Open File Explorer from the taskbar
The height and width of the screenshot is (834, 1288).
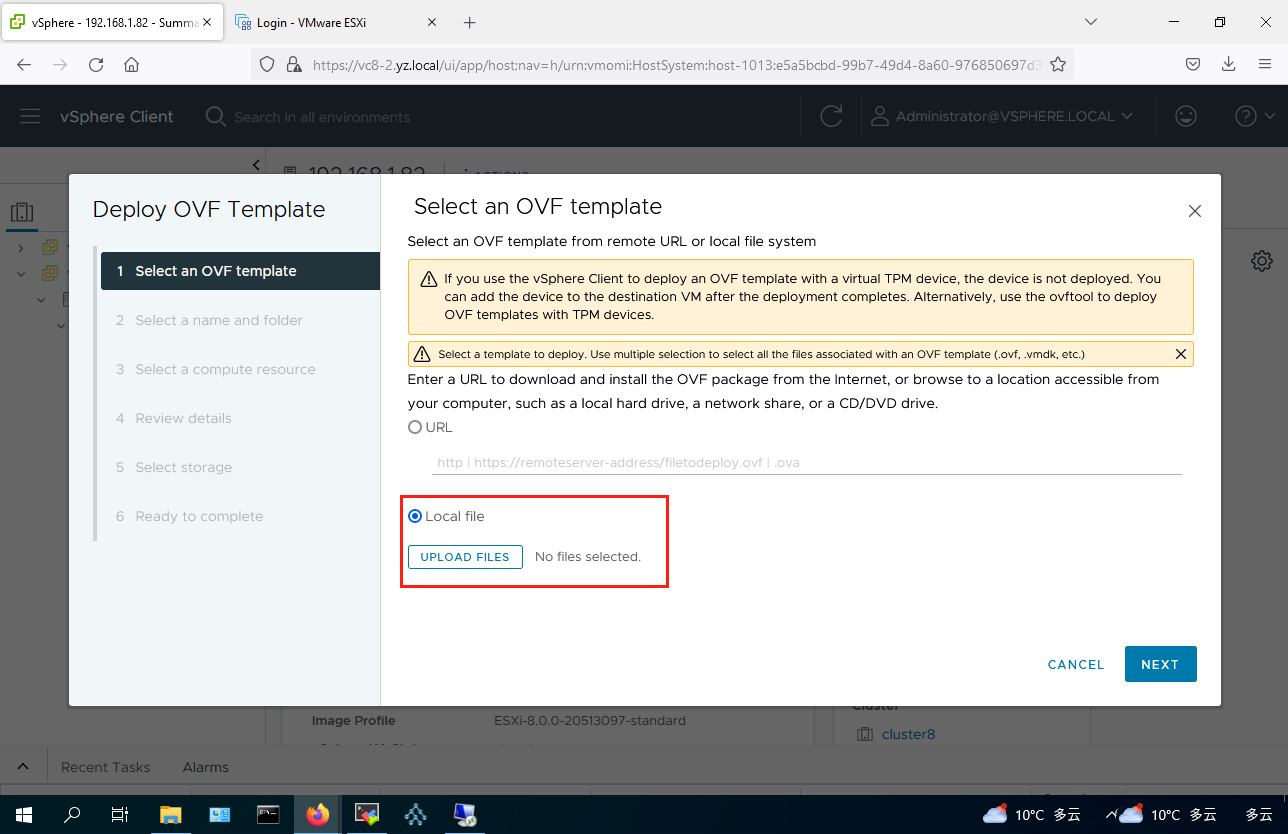pos(170,815)
